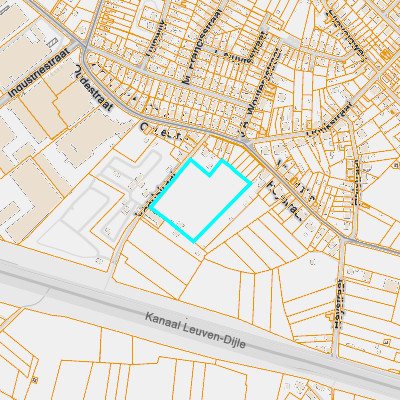Click the grey canal waterway strip

click(200, 317)
